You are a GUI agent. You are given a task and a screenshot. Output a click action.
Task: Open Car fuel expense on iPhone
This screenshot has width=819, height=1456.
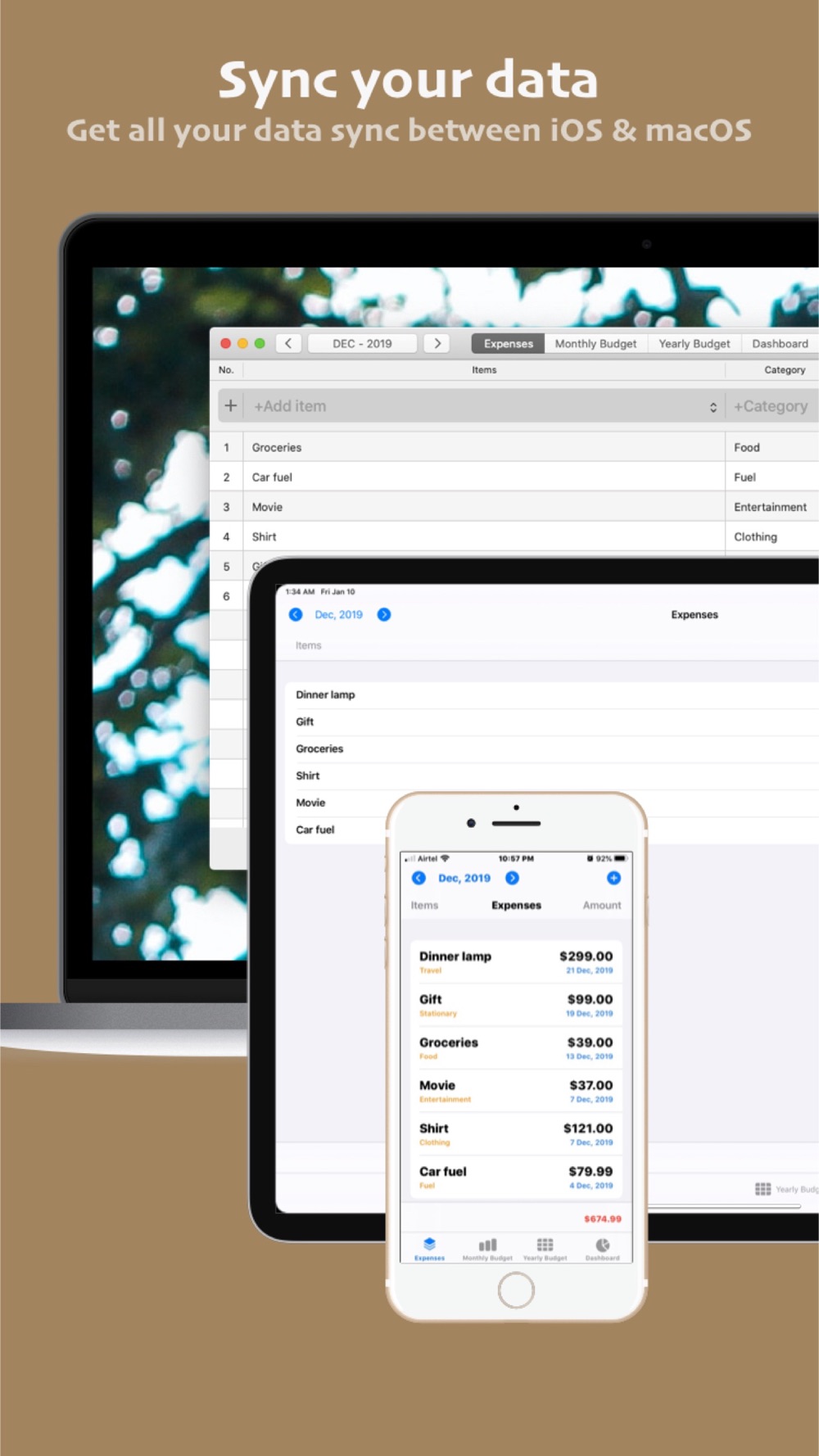[516, 1177]
